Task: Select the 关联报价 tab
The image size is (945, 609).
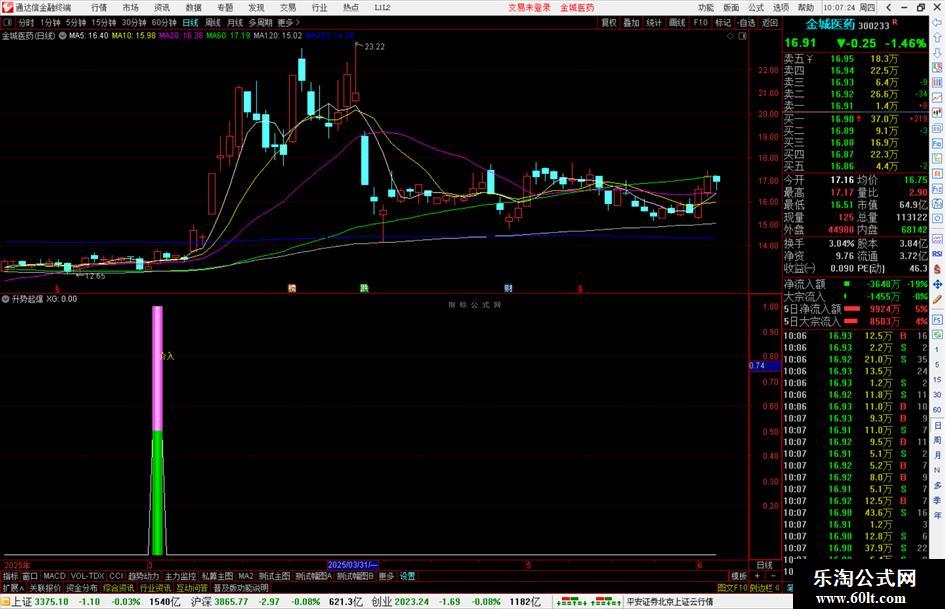Action: tap(45, 588)
